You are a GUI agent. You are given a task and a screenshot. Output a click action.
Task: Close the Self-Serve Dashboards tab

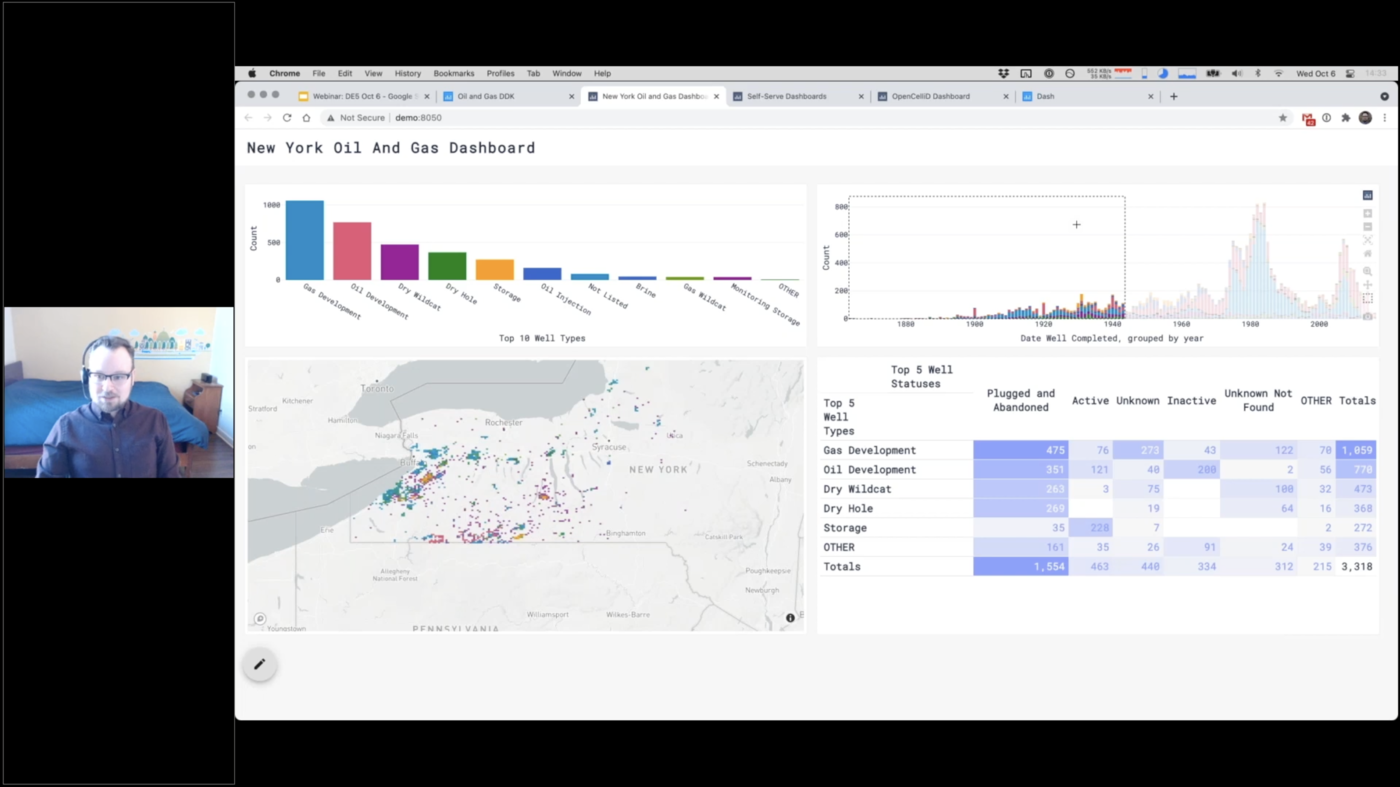coord(861,97)
